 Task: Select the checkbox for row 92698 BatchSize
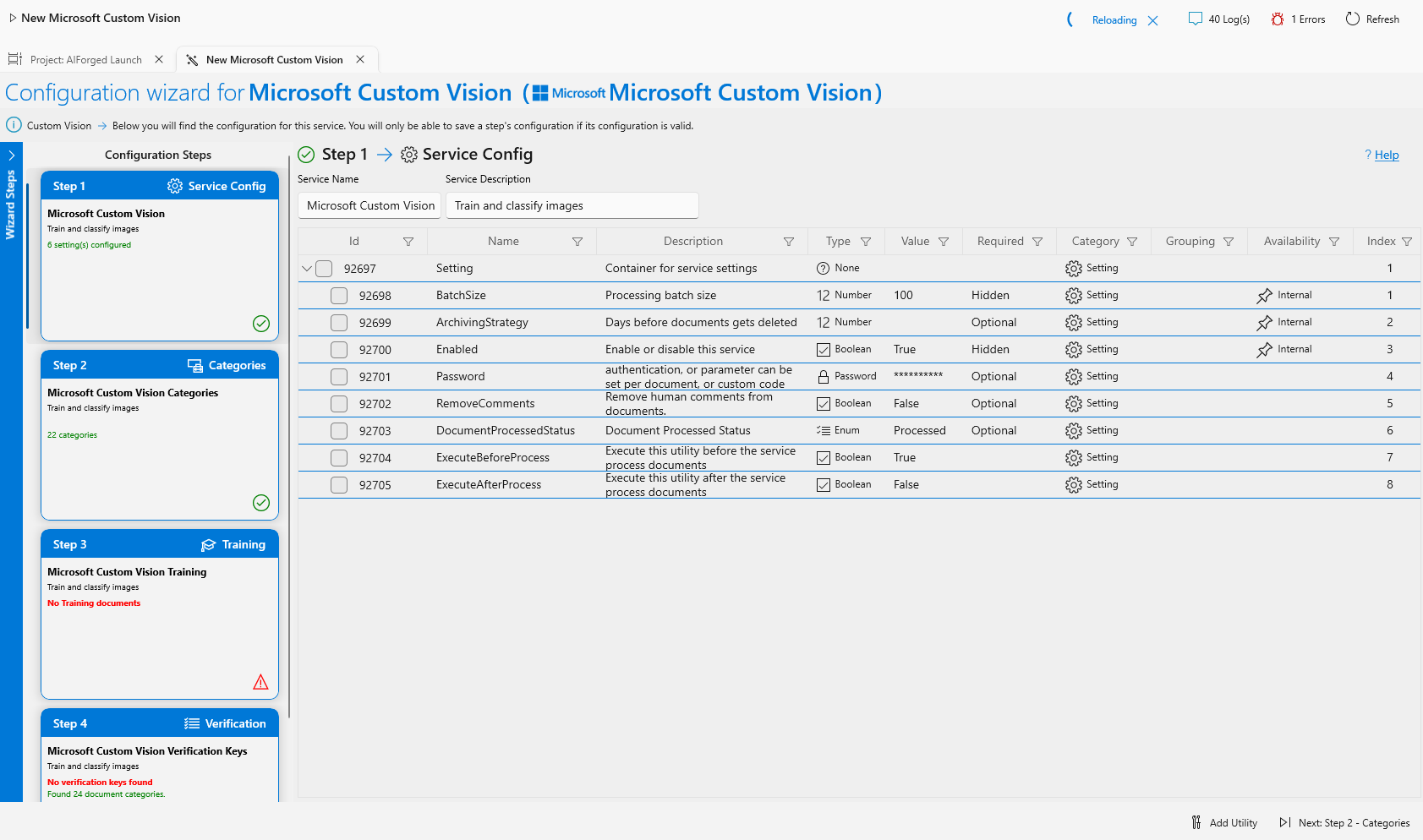[x=339, y=296]
